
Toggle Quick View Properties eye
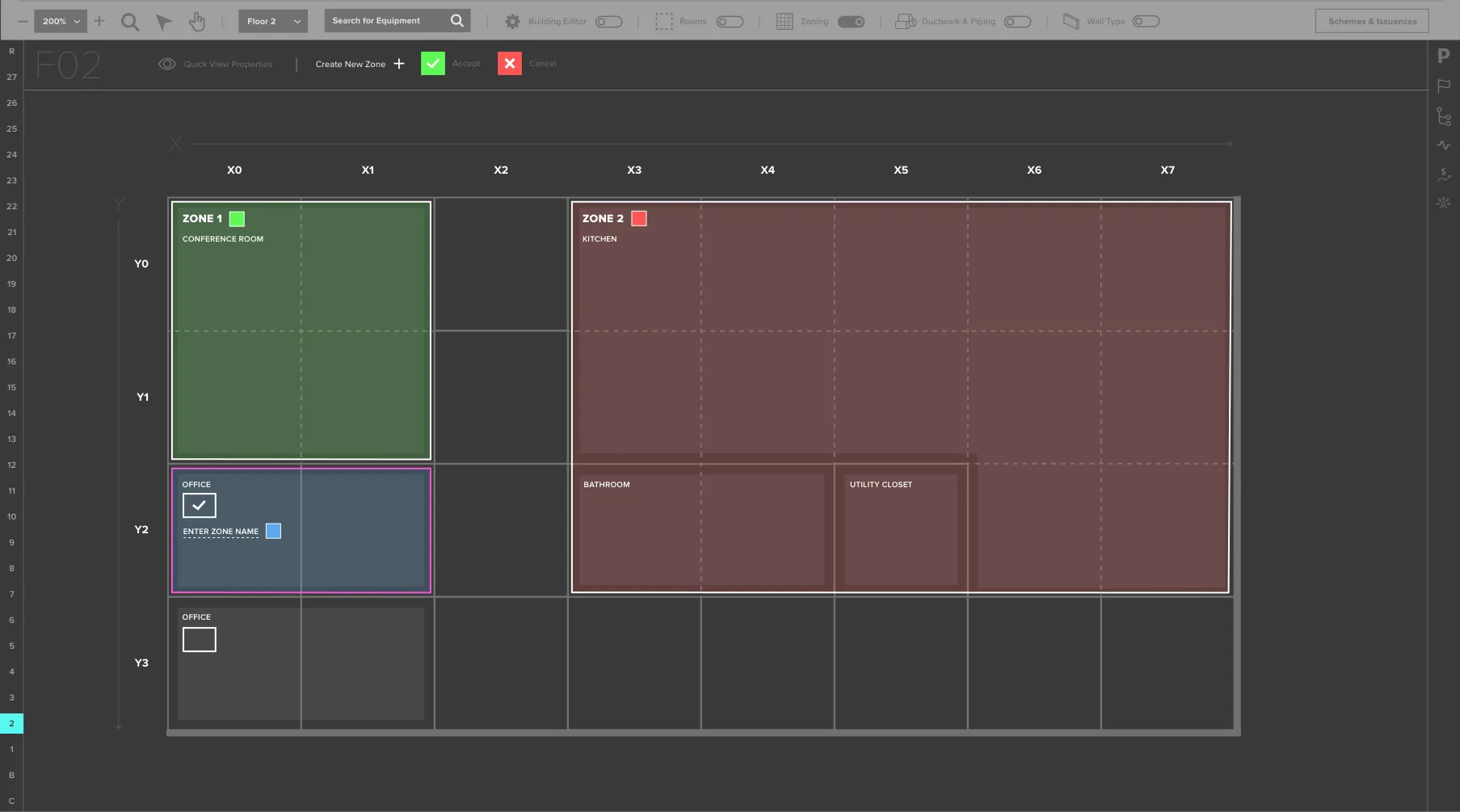click(x=167, y=64)
